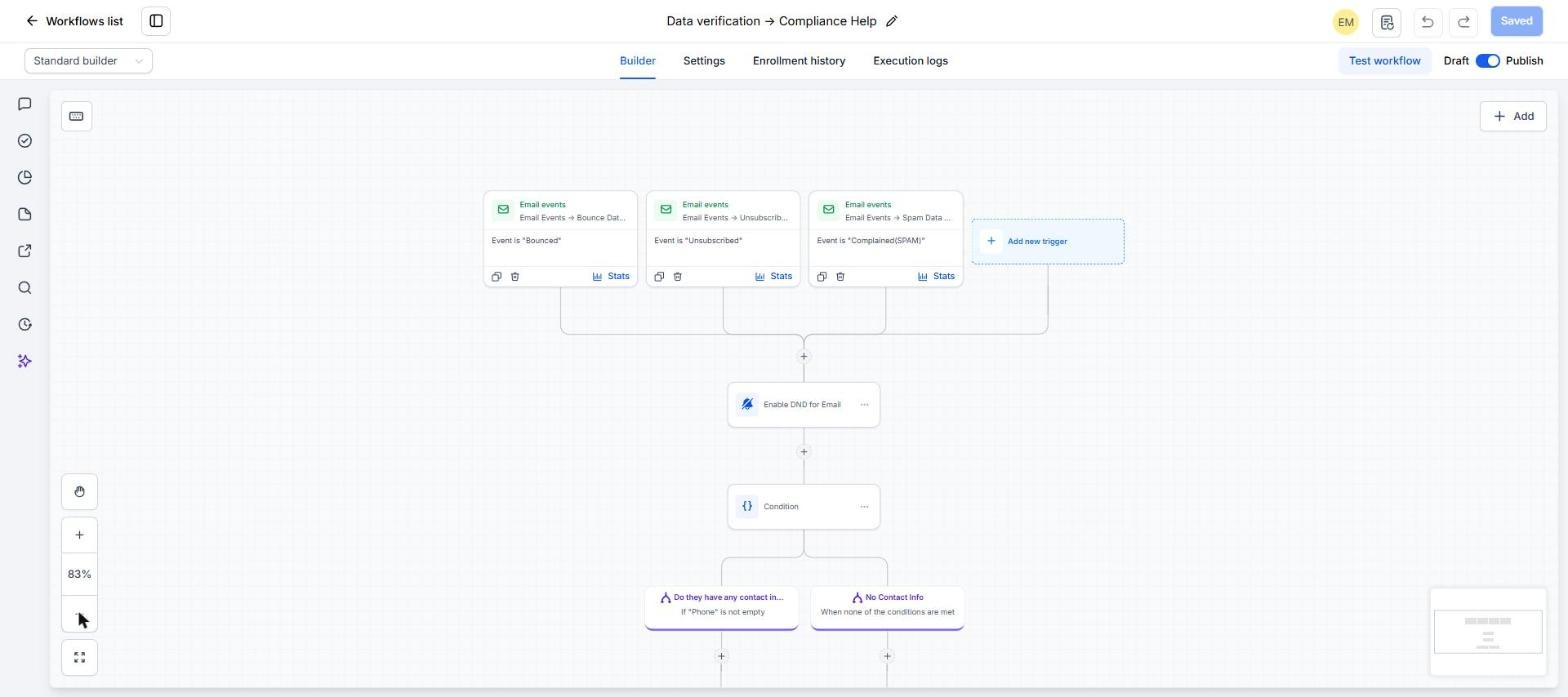The height and width of the screenshot is (697, 1568).
Task: Redo the last change
Action: point(1464,21)
